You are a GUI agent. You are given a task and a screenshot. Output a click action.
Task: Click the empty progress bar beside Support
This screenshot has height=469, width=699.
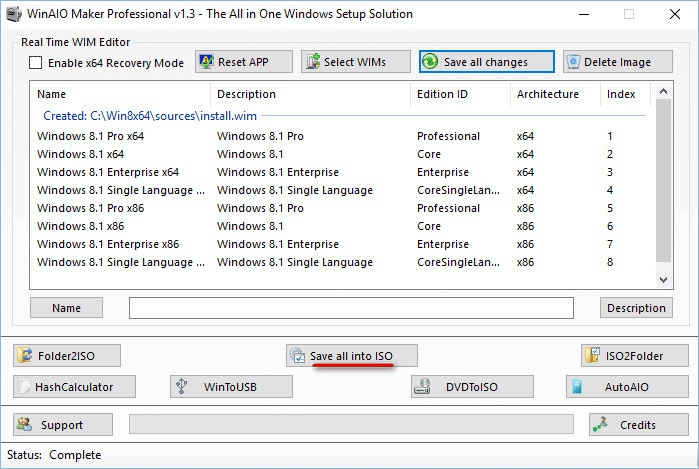[351, 424]
